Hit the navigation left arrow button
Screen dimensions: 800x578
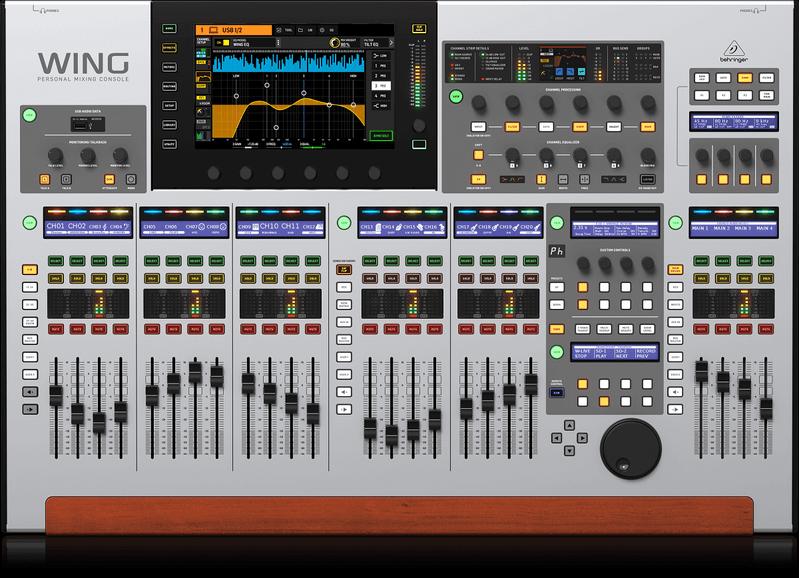(x=556, y=438)
